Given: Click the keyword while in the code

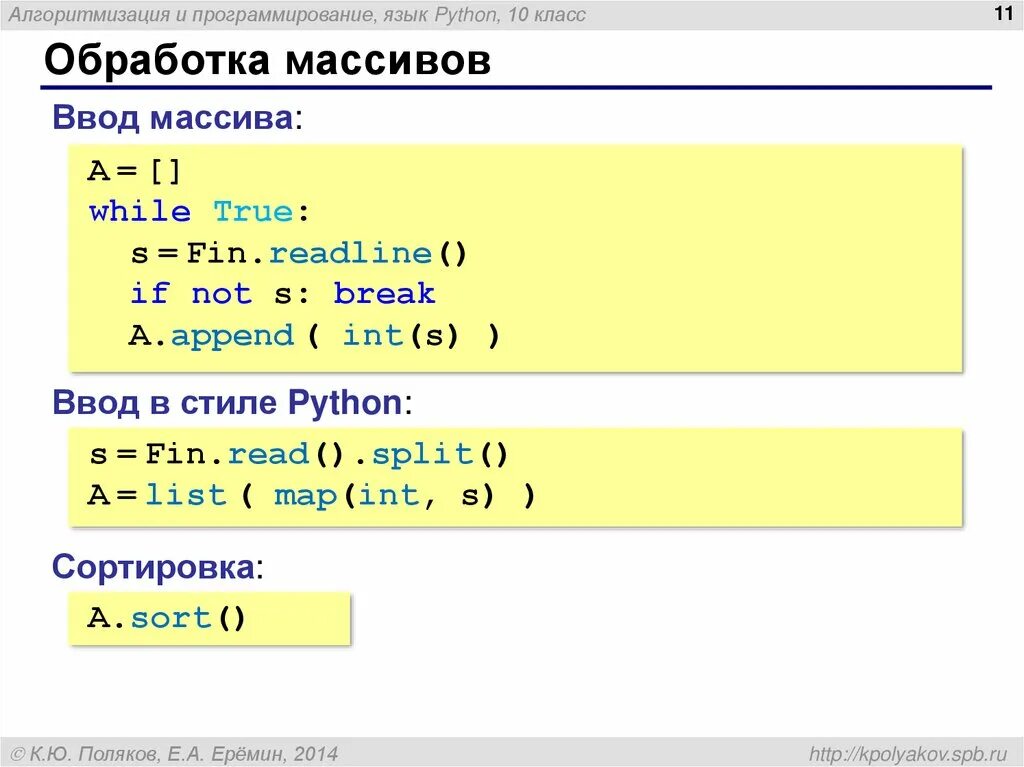Looking at the screenshot, I should pyautogui.click(x=137, y=211).
